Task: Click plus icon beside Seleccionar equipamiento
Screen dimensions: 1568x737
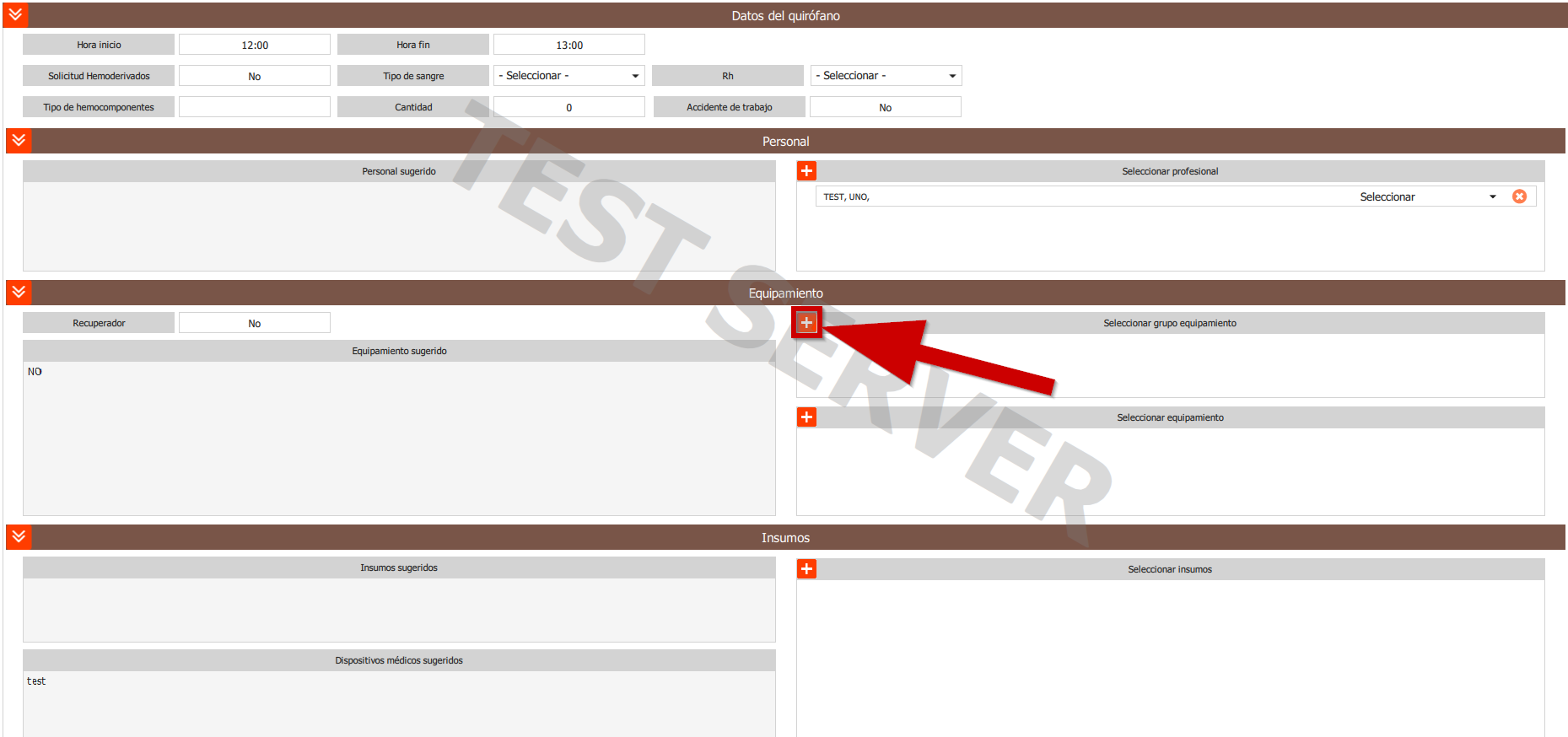Action: [x=806, y=417]
